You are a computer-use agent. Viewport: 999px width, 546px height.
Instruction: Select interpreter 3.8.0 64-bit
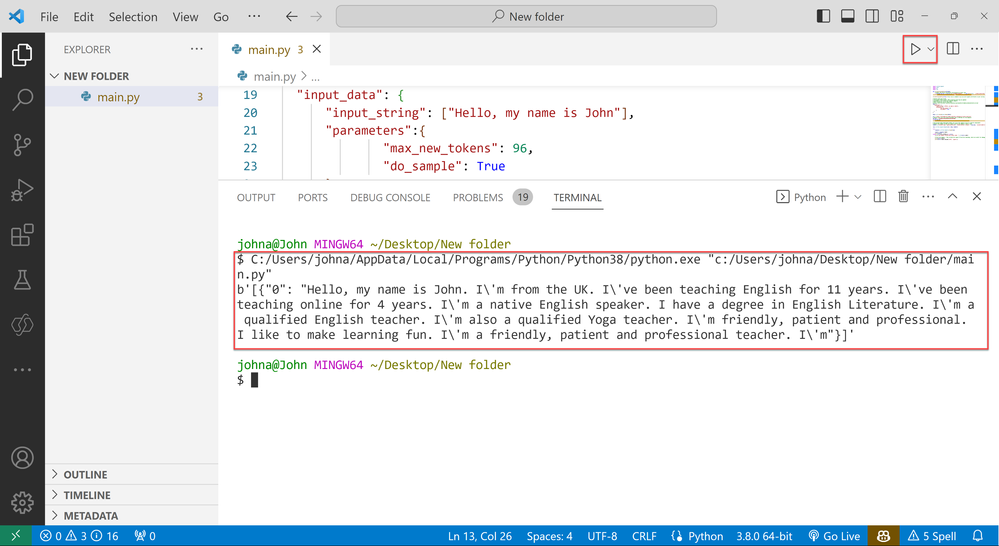[764, 536]
